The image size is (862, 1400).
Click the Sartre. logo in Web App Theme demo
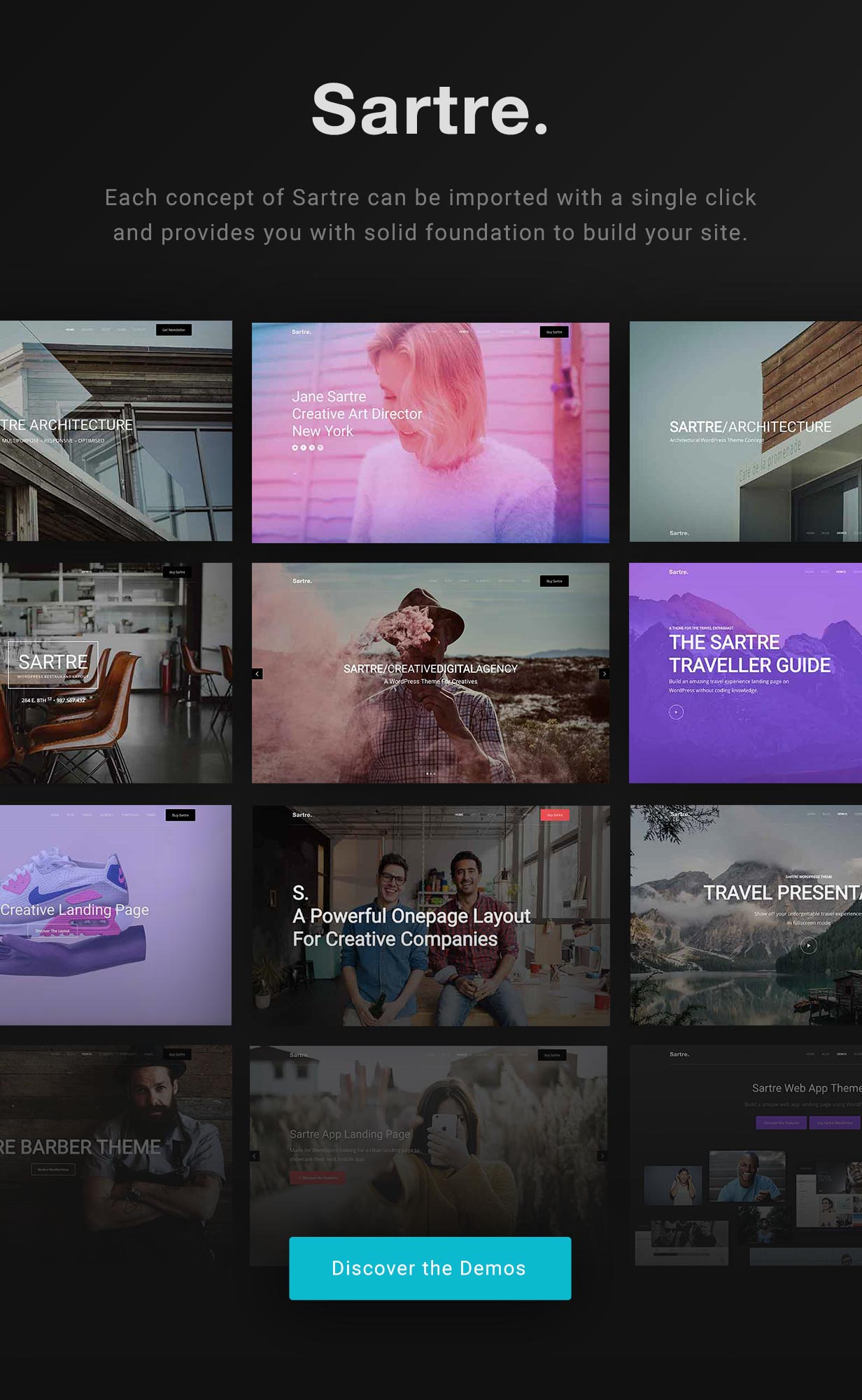(x=679, y=1054)
